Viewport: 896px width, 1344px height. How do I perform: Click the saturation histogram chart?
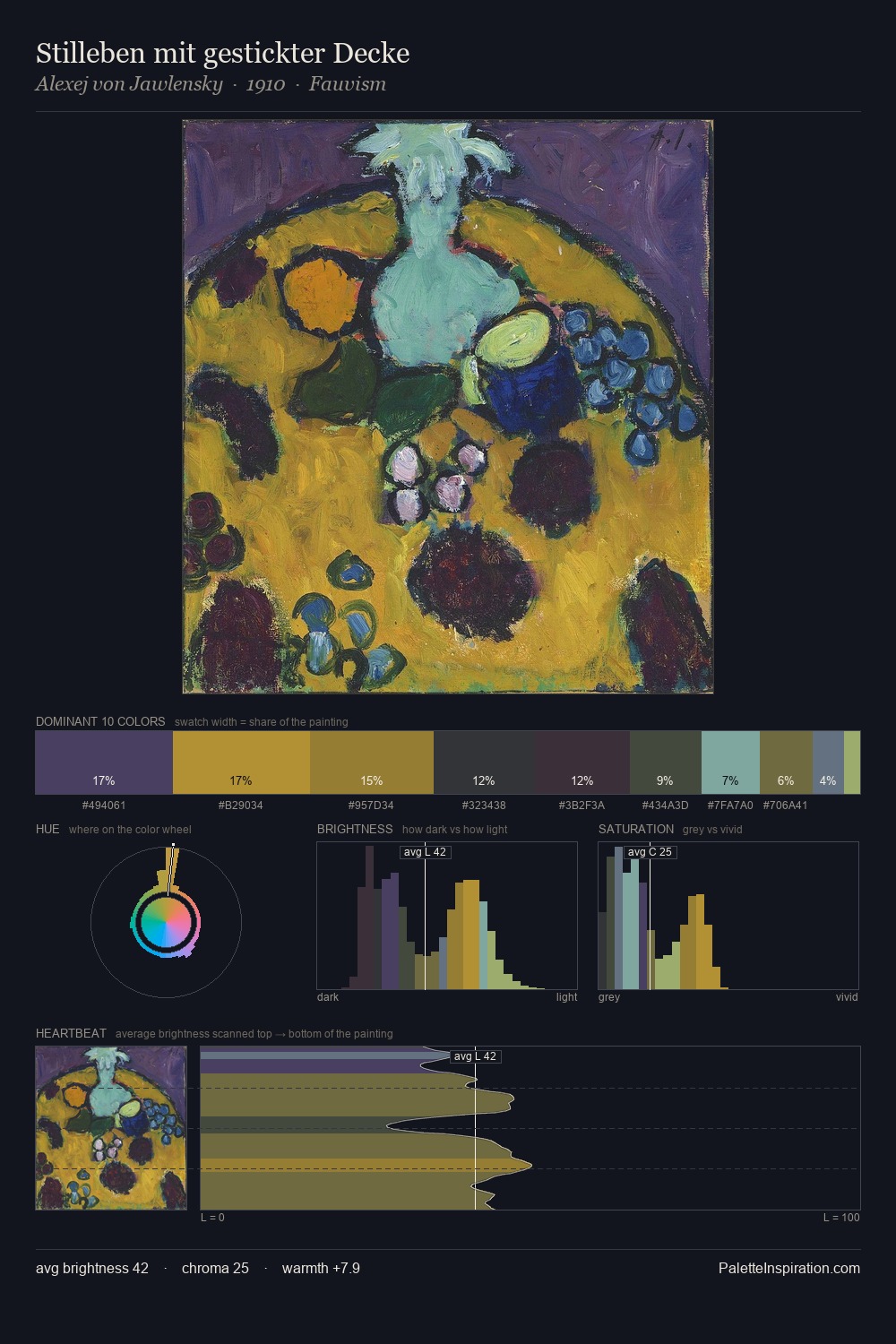point(728,916)
